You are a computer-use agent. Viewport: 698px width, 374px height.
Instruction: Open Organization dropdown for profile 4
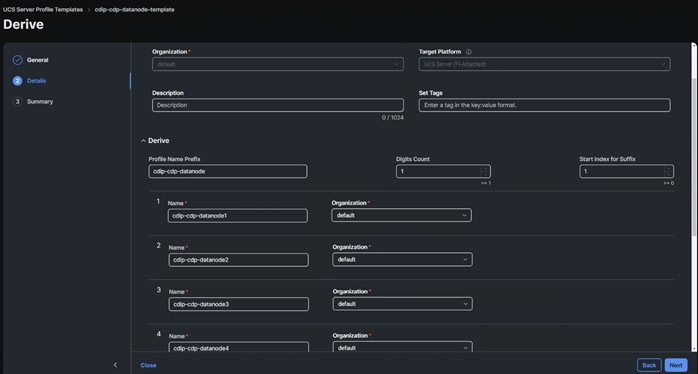[x=402, y=347]
